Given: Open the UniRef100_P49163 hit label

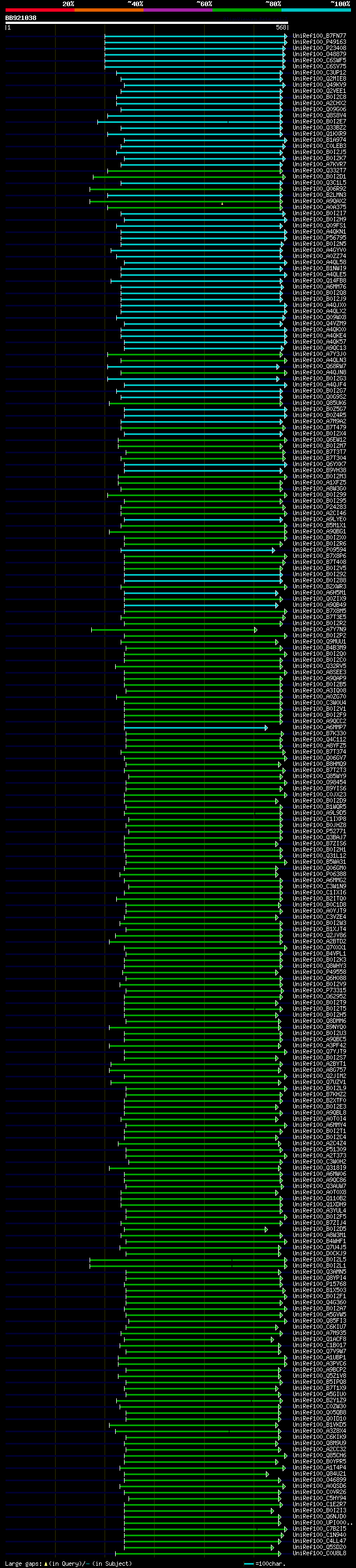Looking at the screenshot, I should point(319,42).
